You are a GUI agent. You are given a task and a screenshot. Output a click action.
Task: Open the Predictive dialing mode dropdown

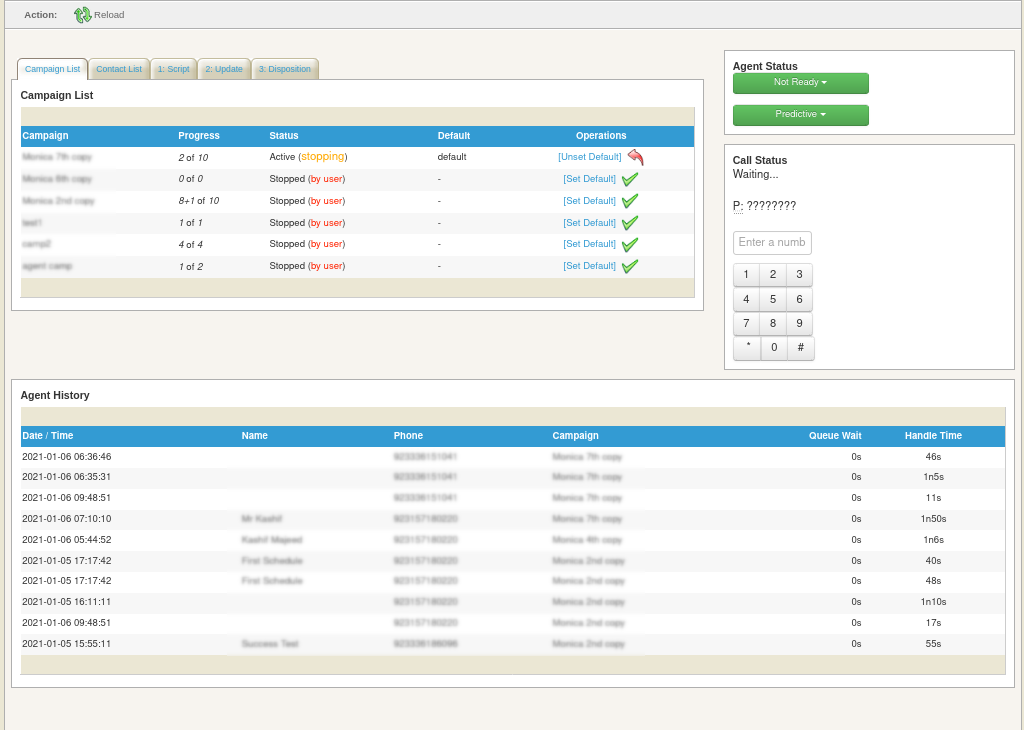click(801, 115)
